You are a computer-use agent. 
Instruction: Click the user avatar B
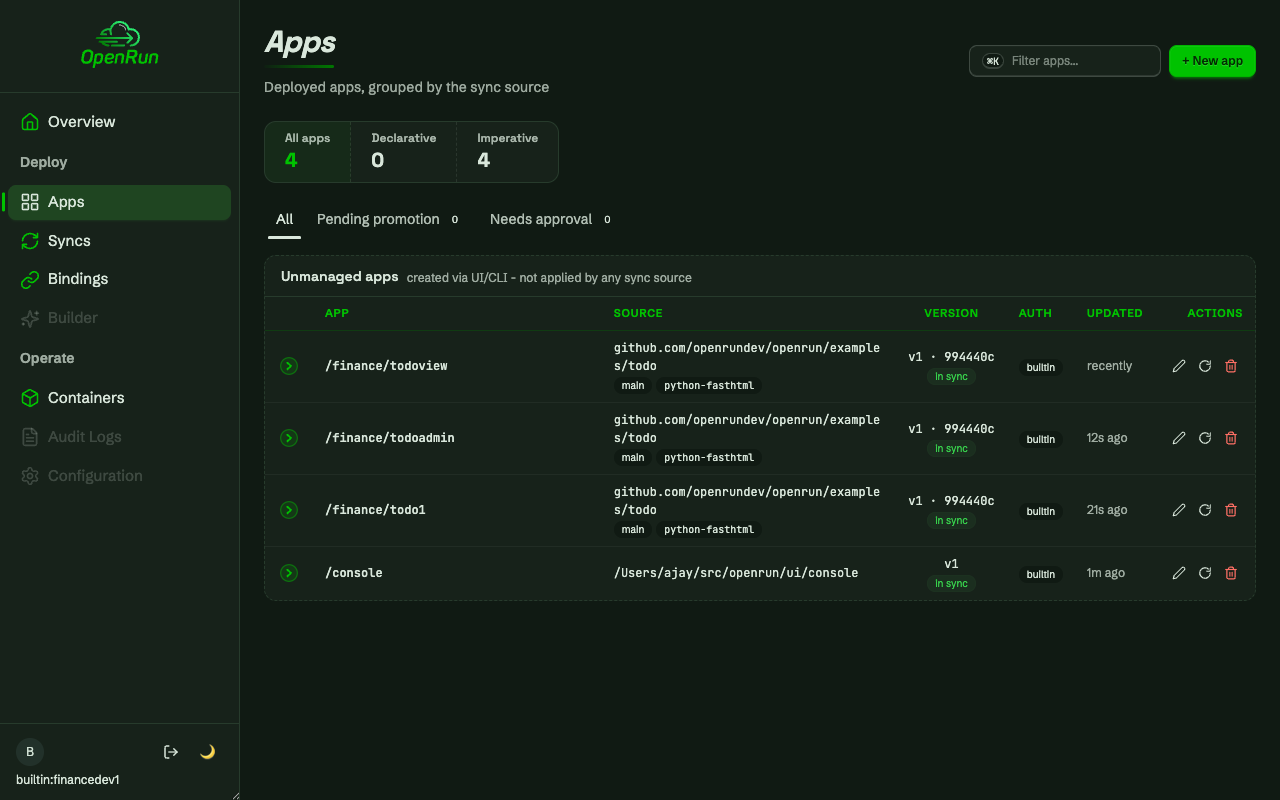click(x=30, y=752)
